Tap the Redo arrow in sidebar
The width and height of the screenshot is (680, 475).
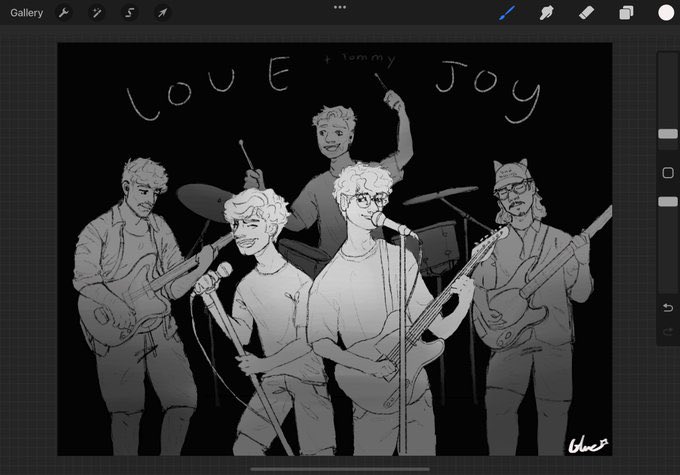coord(668,332)
